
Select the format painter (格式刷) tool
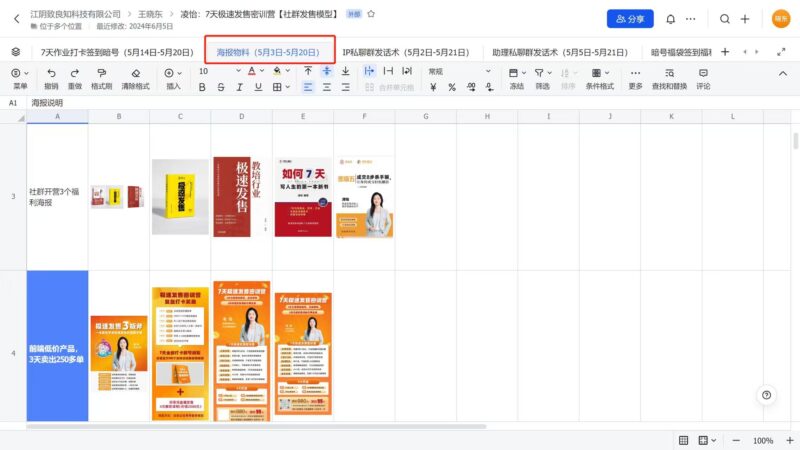[x=101, y=73]
